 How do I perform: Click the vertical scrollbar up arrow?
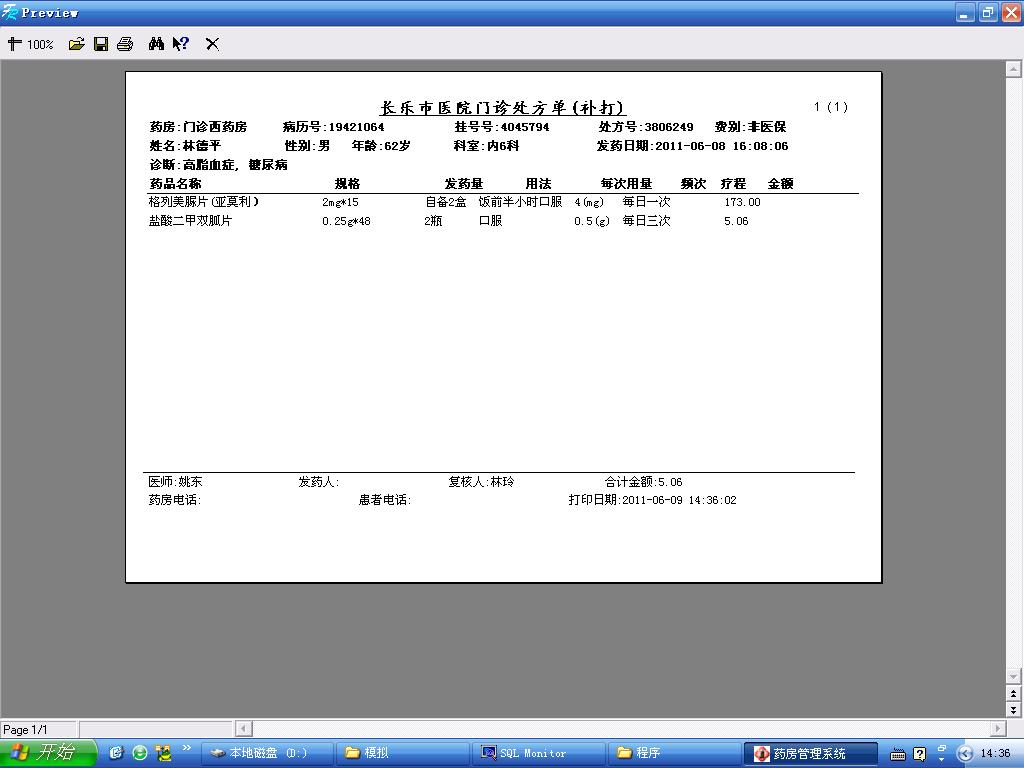coord(1013,68)
